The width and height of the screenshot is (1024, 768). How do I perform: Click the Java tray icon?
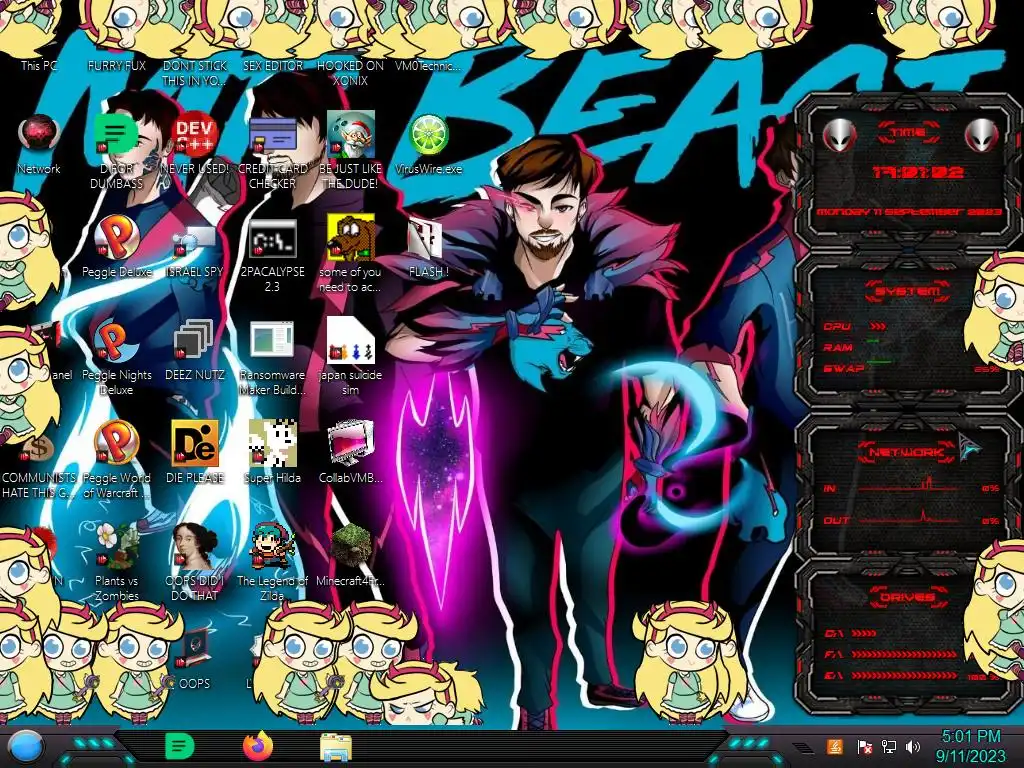pyautogui.click(x=835, y=746)
